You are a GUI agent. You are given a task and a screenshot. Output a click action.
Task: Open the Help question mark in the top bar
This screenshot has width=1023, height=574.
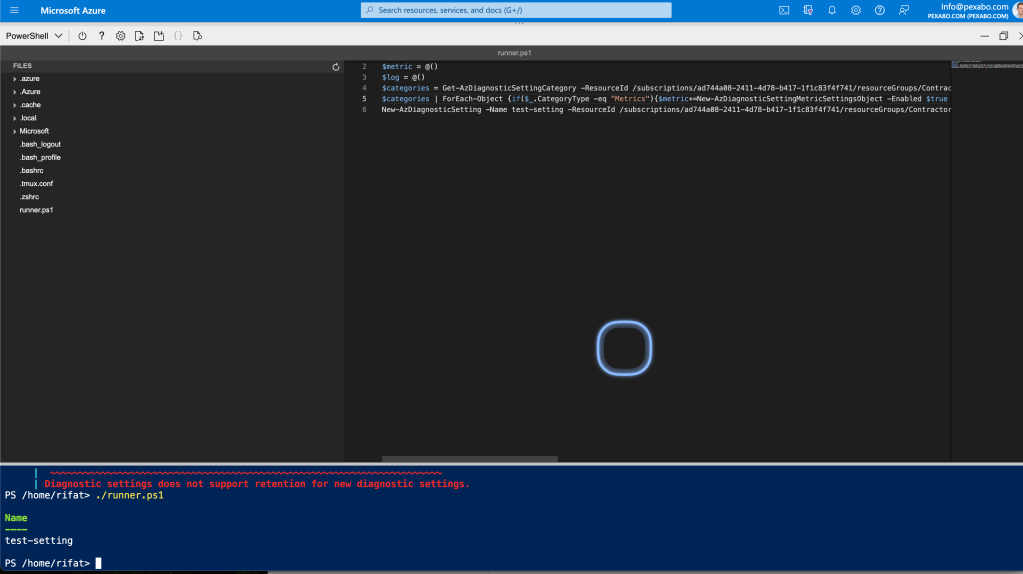coord(879,10)
